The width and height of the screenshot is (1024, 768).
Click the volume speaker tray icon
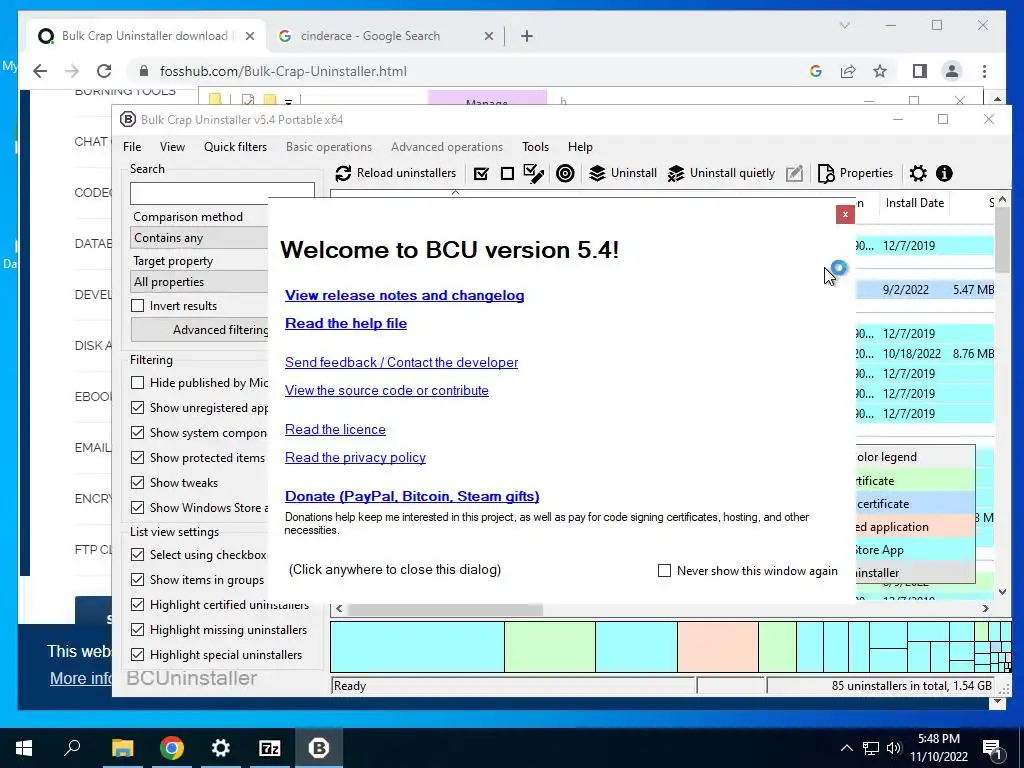coord(894,748)
